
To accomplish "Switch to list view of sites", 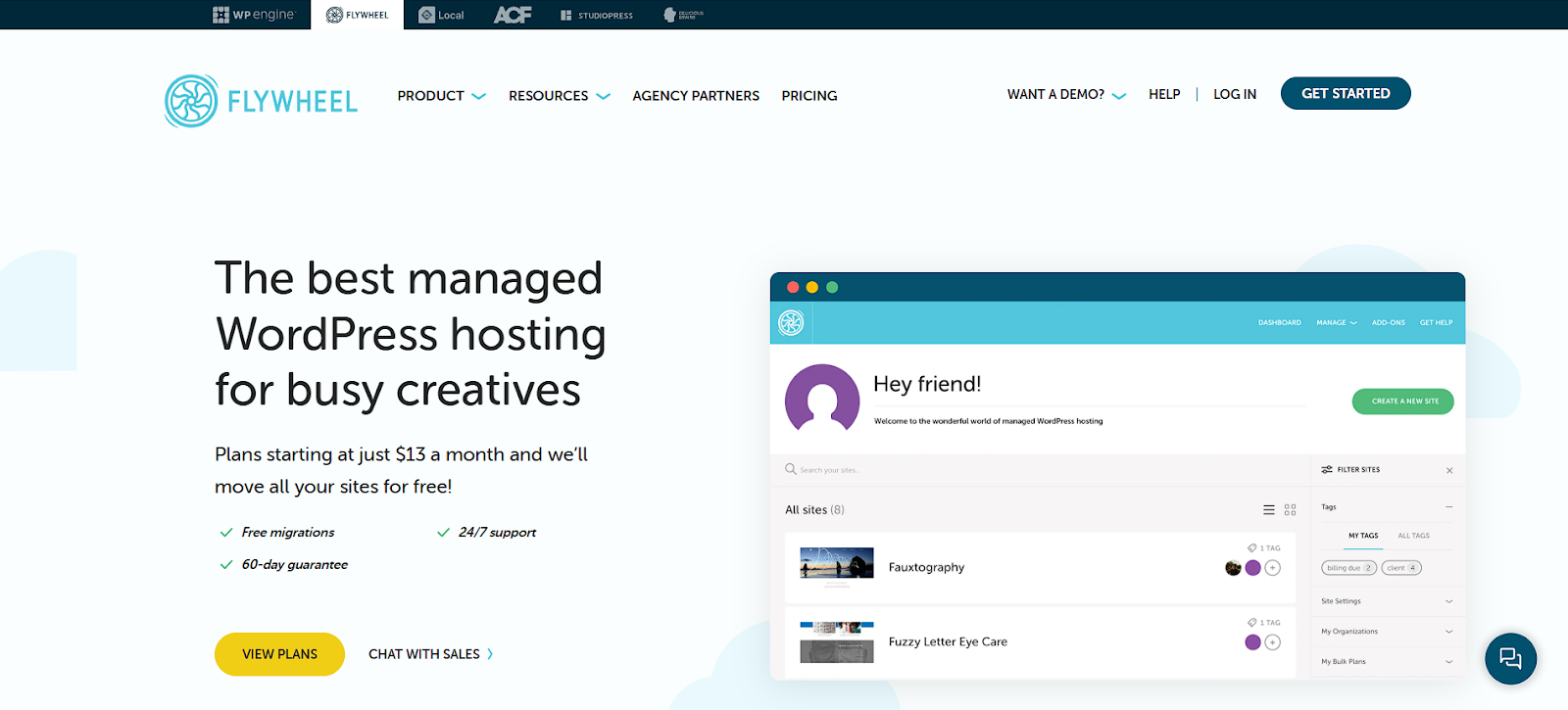I will pos(1269,510).
